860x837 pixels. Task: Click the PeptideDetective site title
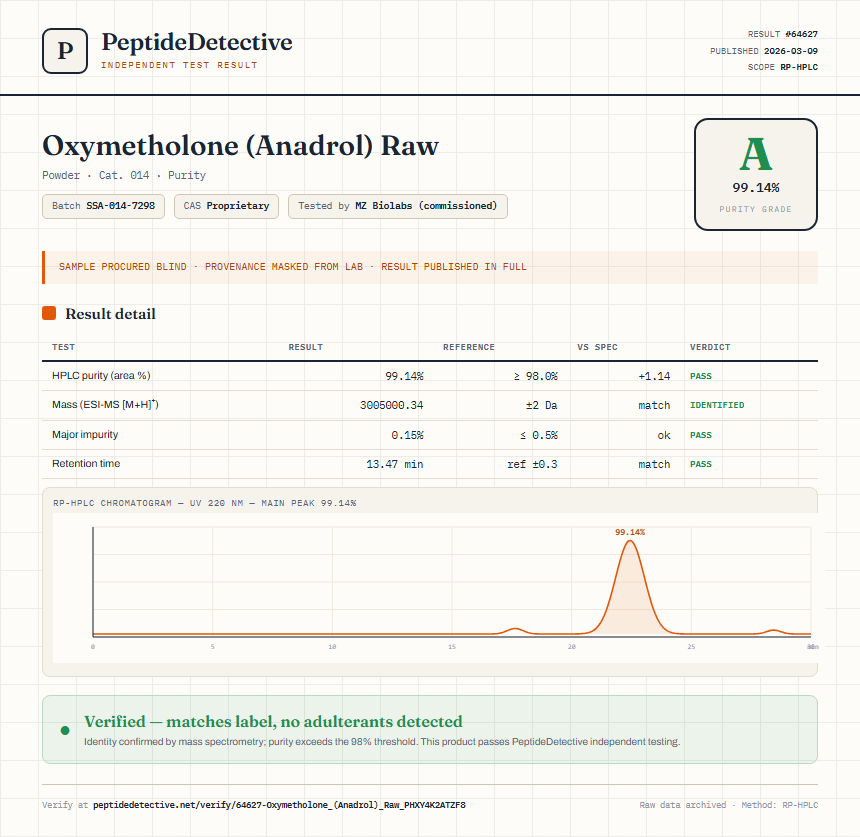(197, 42)
